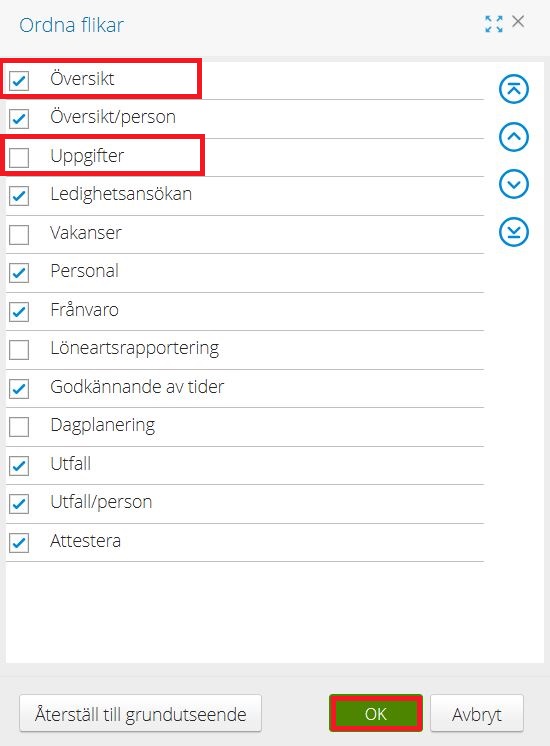Move selected tab up one step
The width and height of the screenshot is (550, 746).
513,137
